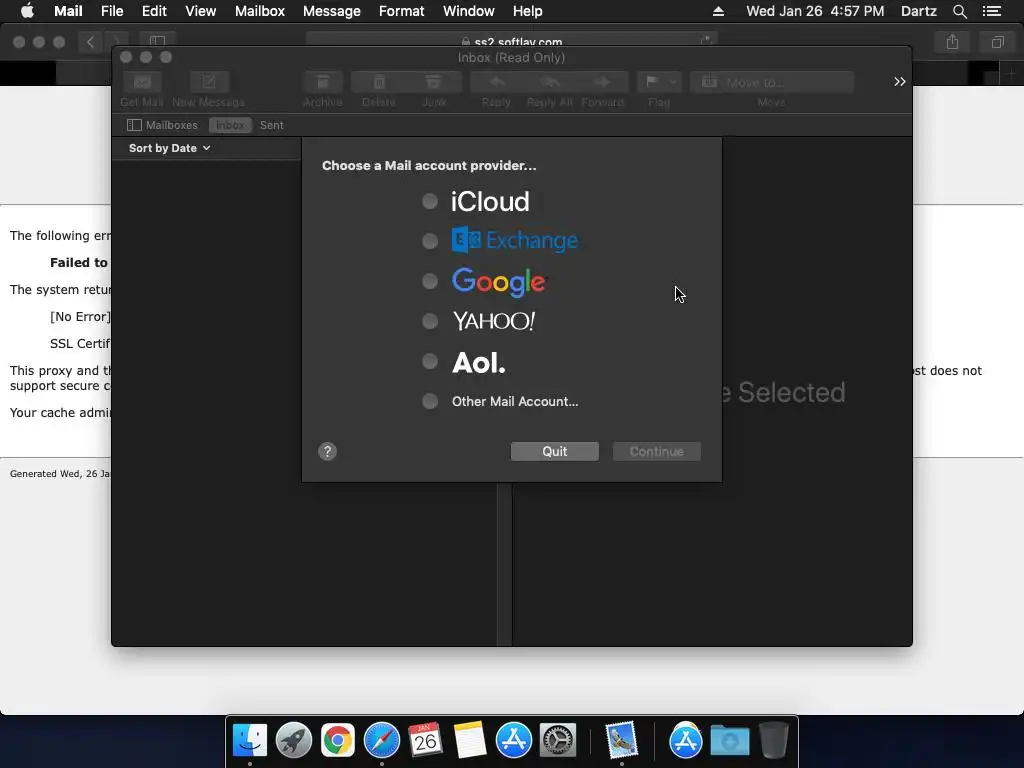Open Finder from the Dock
1024x768 pixels.
click(249, 741)
